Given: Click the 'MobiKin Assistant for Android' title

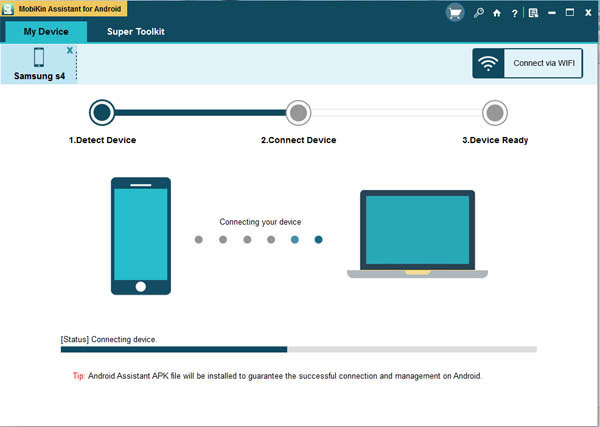Looking at the screenshot, I should coord(70,9).
